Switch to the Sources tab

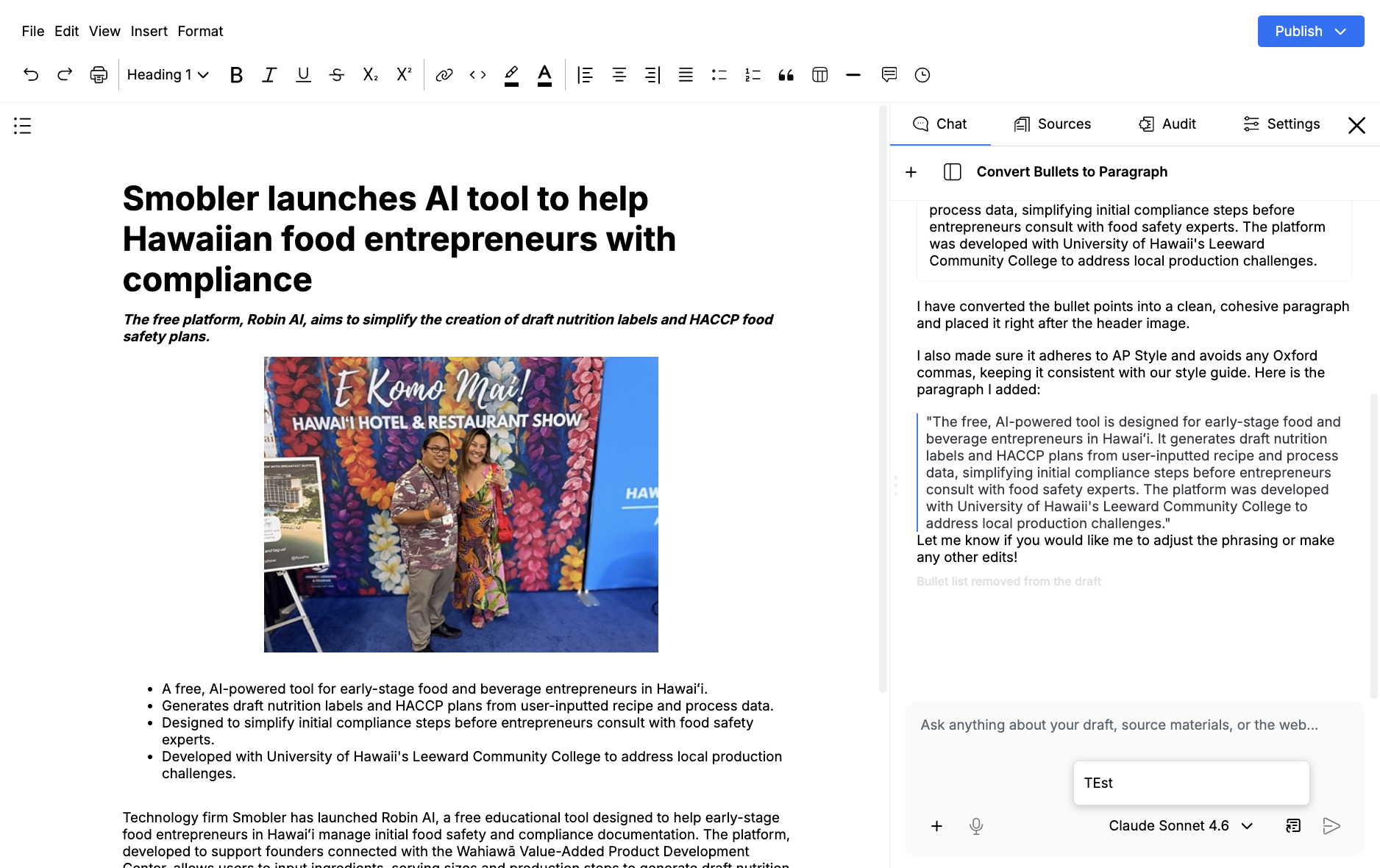(x=1053, y=124)
